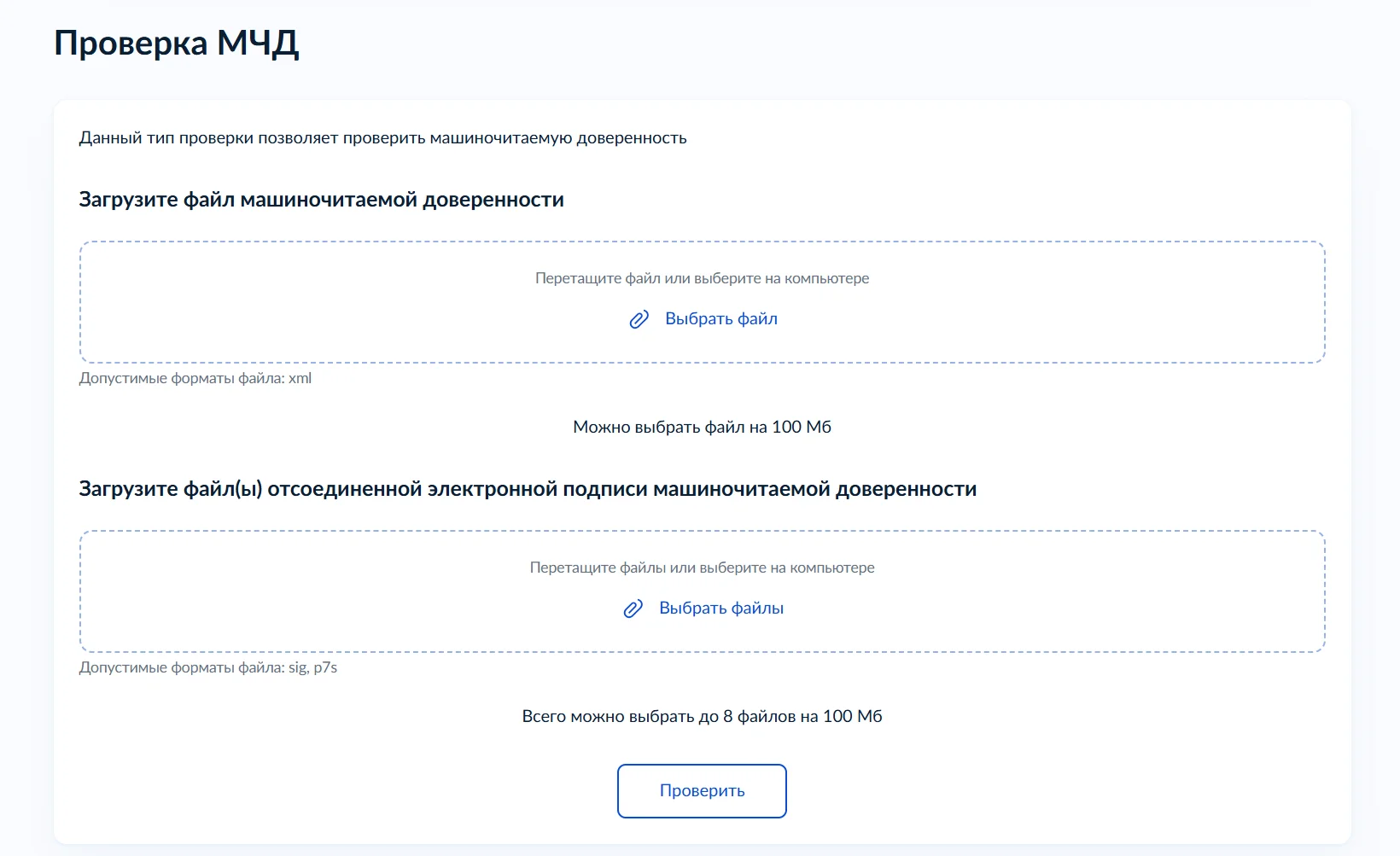Click the description 'Данный тип проверки позволяет проверить'
The height and width of the screenshot is (856, 1400).
pyautogui.click(x=253, y=138)
